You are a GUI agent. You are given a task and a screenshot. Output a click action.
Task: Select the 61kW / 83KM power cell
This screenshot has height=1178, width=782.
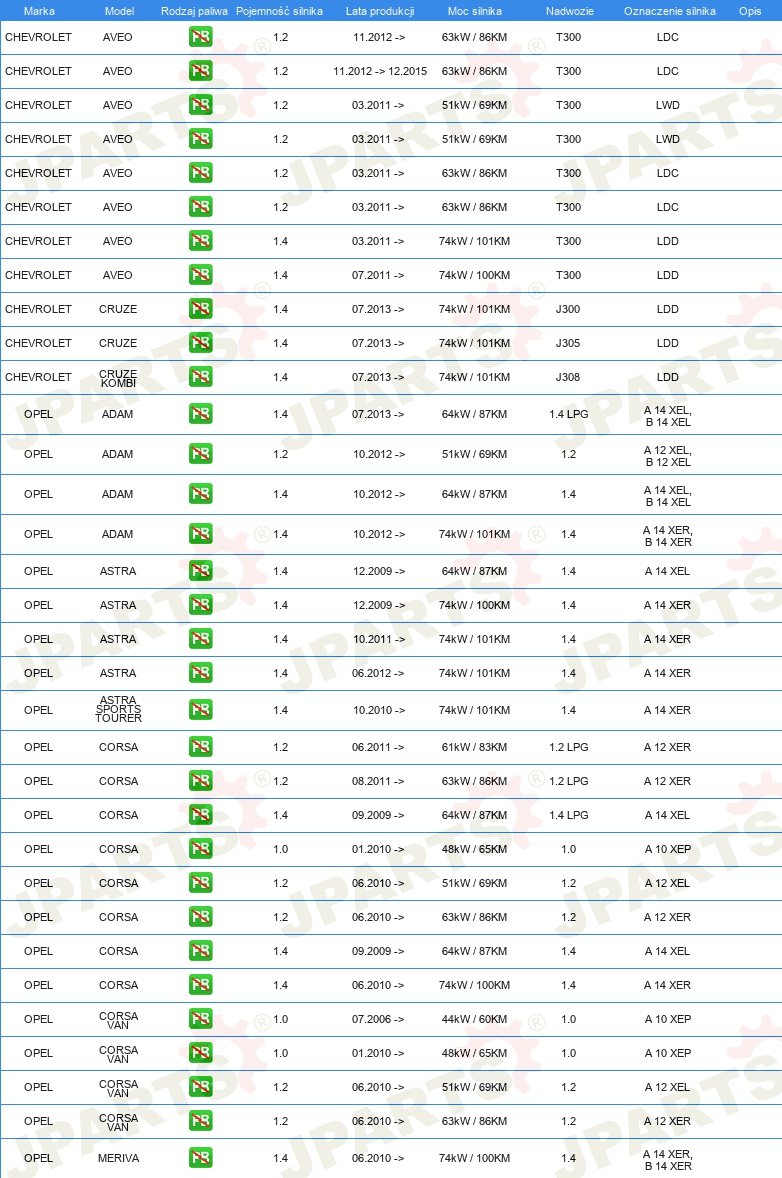click(474, 747)
